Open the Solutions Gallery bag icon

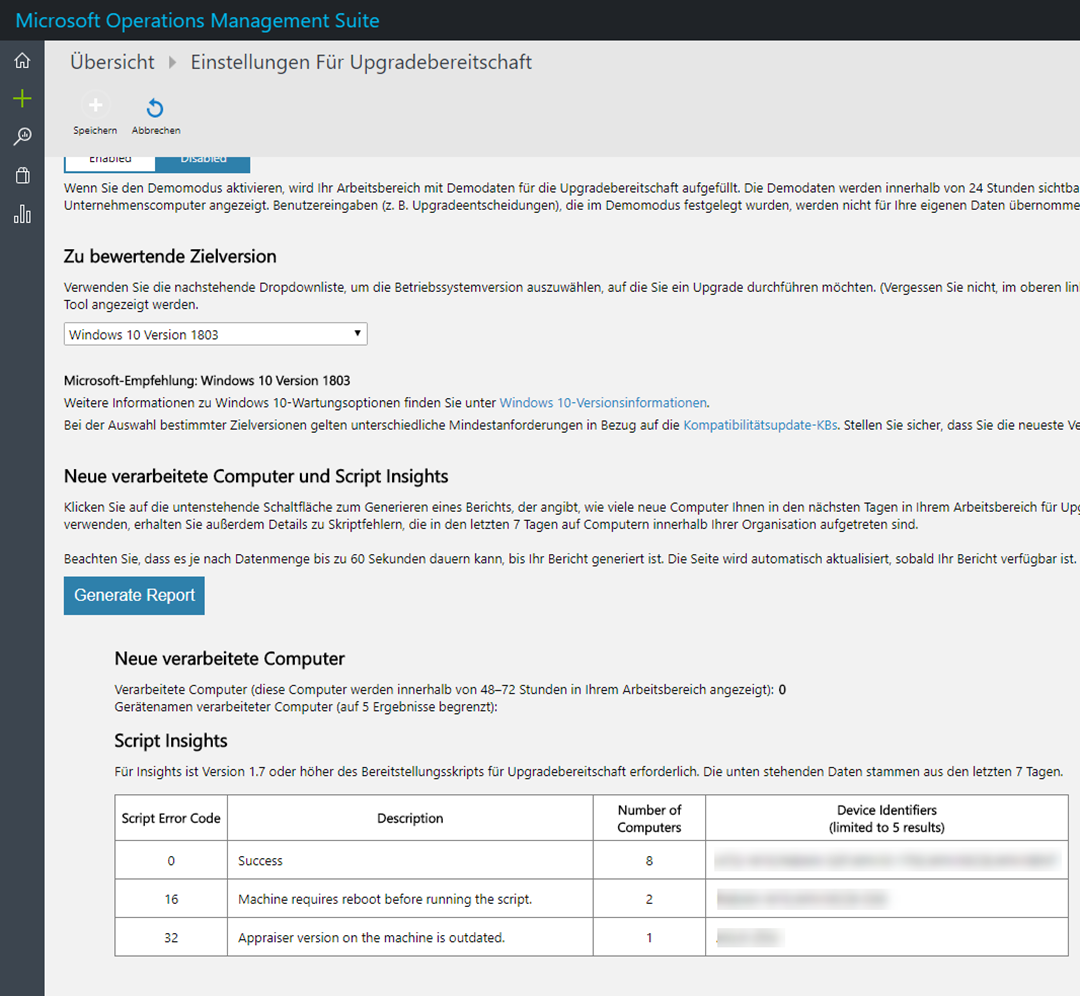click(x=22, y=176)
